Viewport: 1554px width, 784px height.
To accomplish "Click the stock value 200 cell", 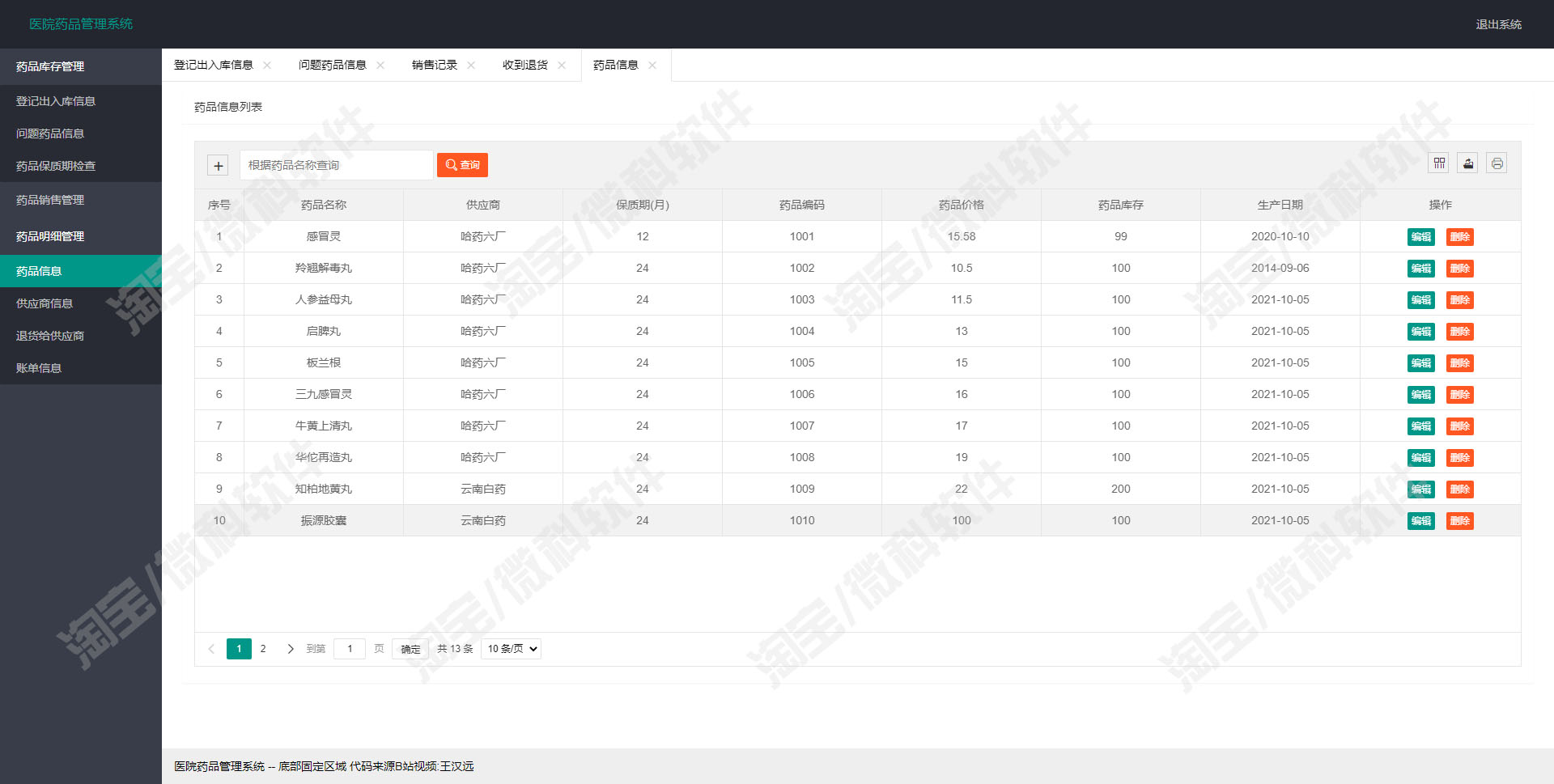I will [x=1121, y=489].
